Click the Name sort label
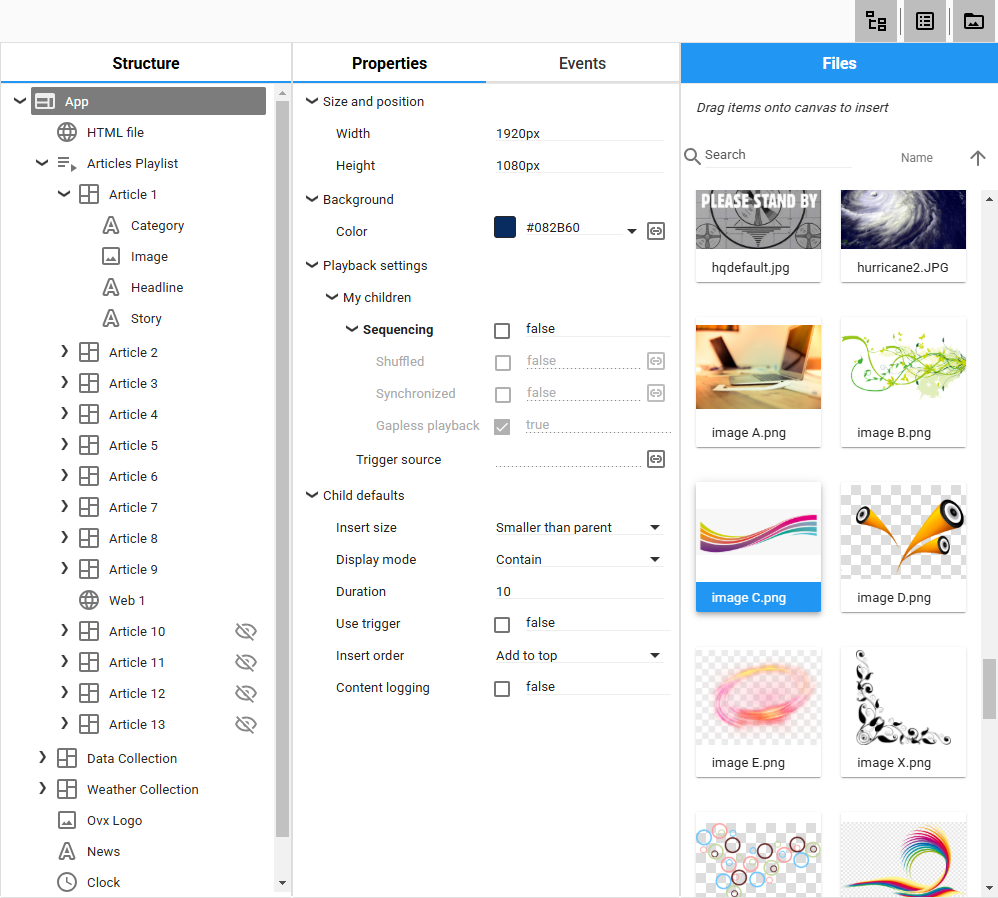Screen dimensions: 998x898 coord(917,158)
